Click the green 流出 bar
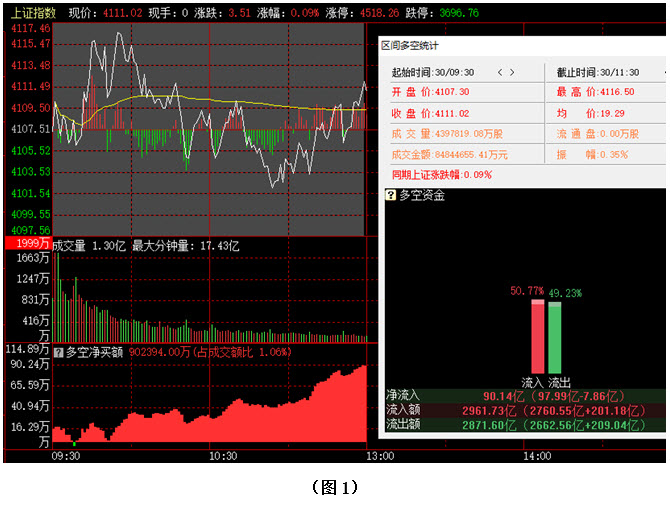The height and width of the screenshot is (510, 670). pos(555,337)
